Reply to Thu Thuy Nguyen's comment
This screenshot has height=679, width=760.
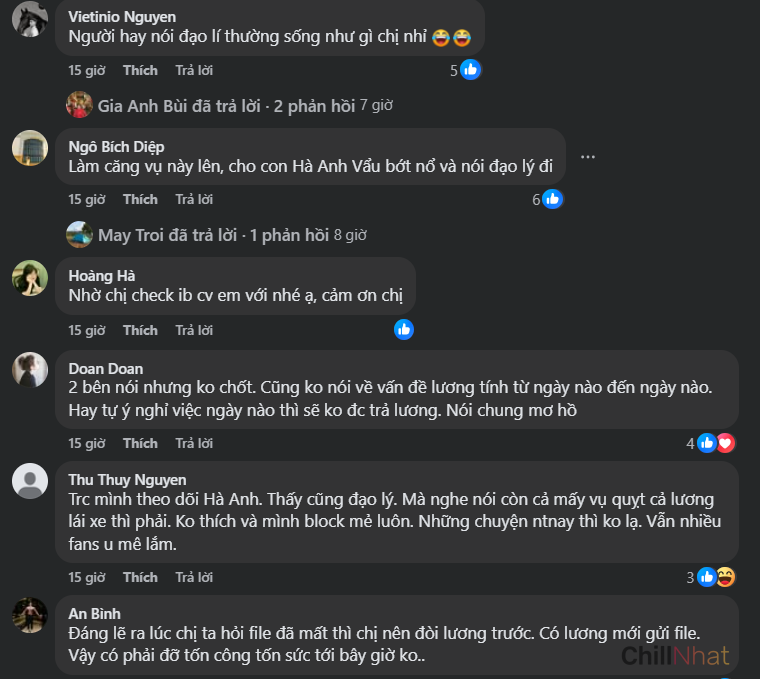click(194, 577)
